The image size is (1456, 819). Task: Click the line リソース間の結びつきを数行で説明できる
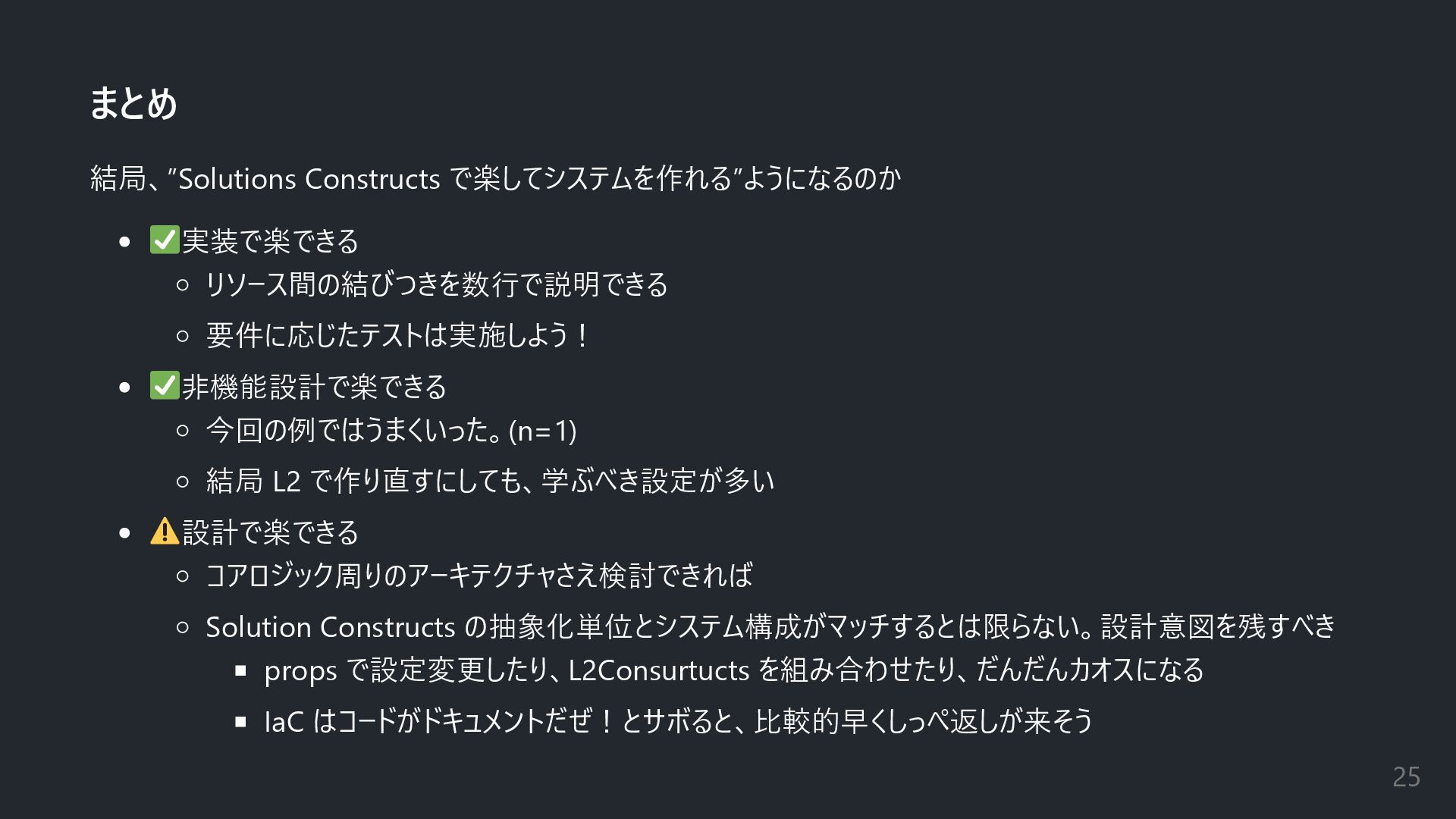coord(437,284)
